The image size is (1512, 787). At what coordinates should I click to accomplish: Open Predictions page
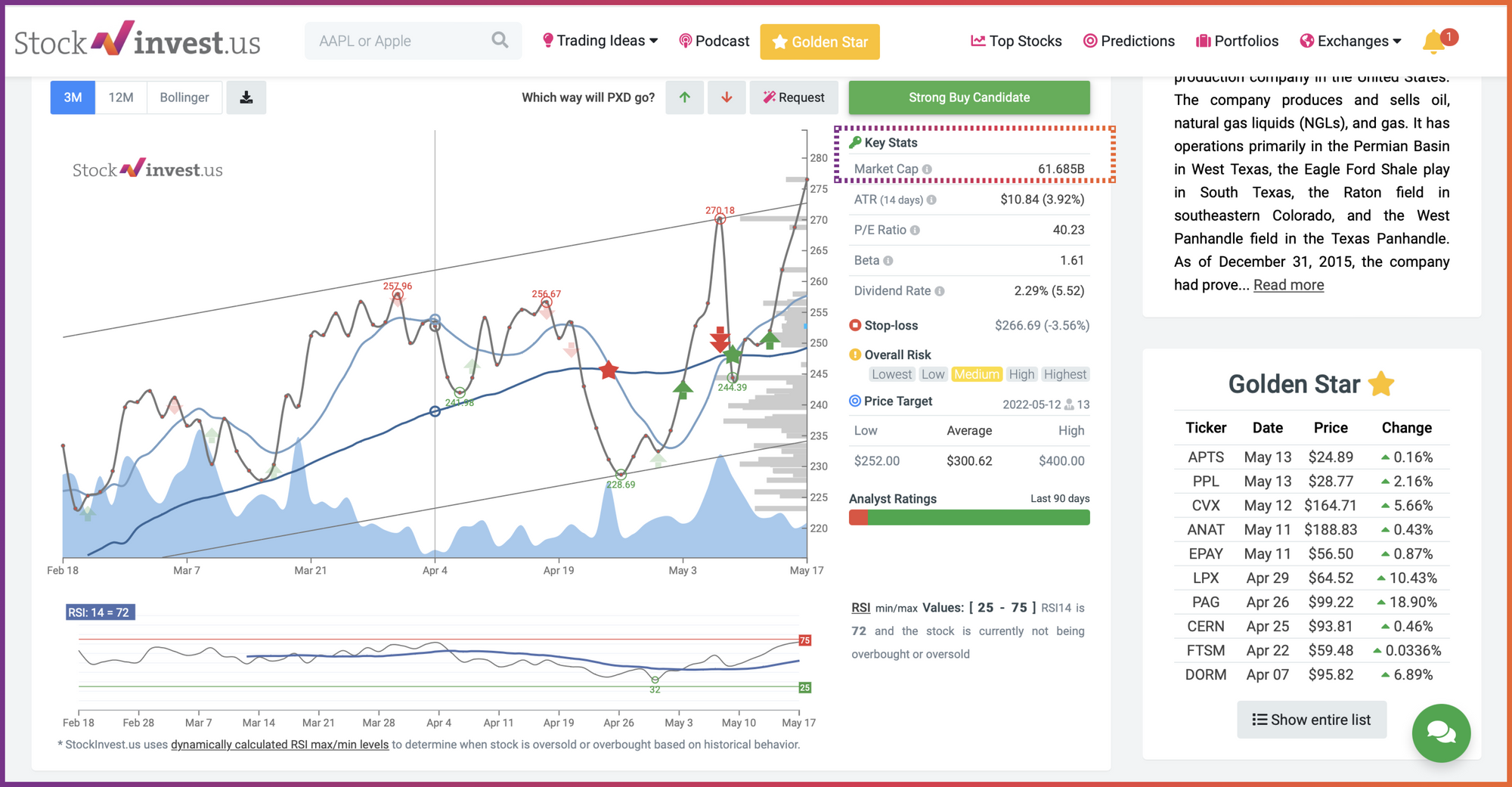point(1129,41)
